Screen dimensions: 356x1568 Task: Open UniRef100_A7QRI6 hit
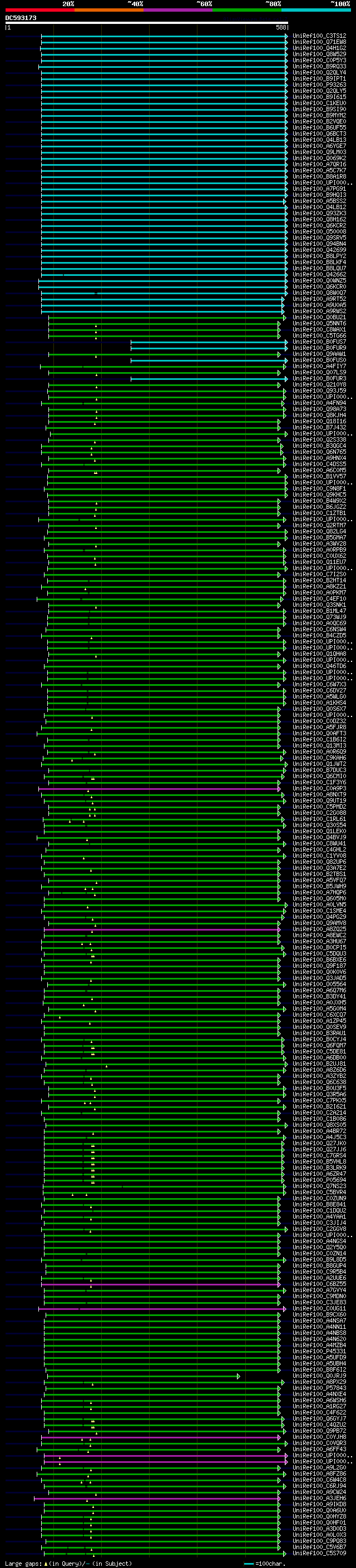point(319,164)
